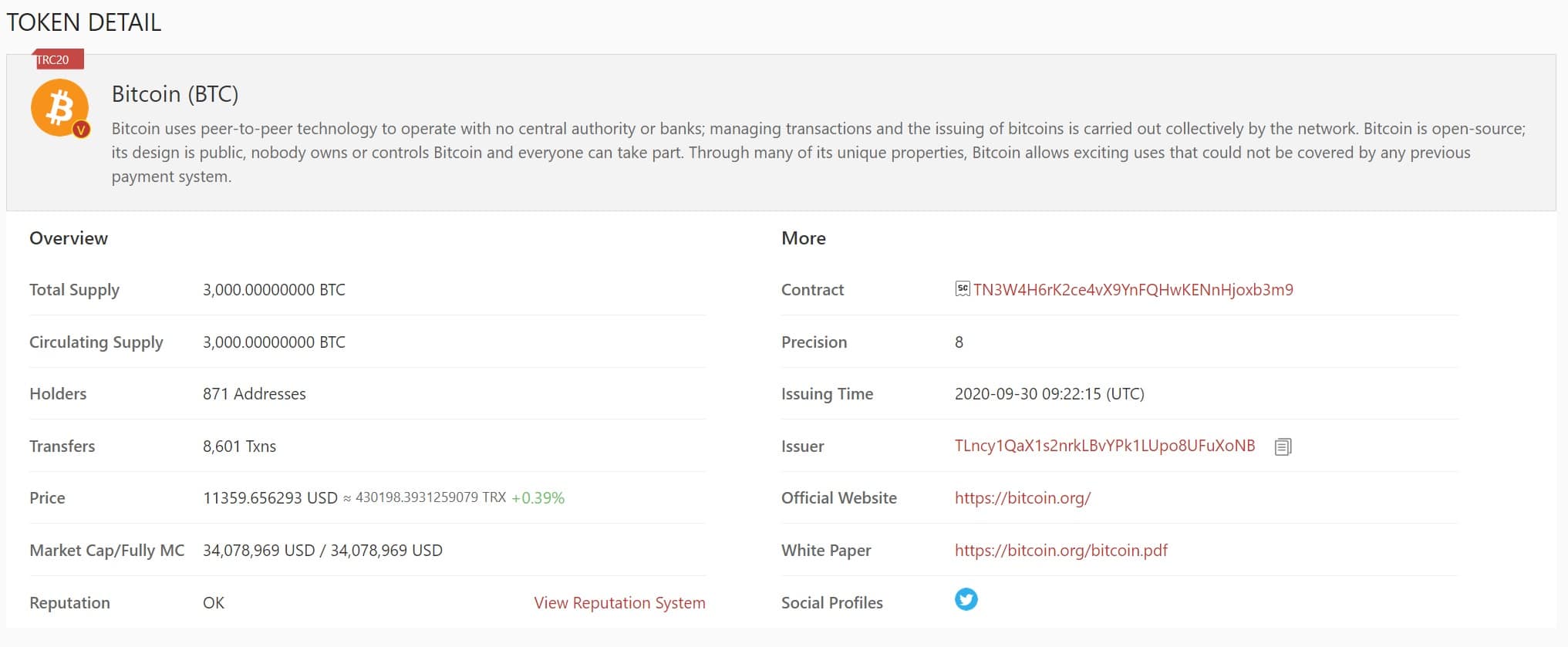Click the Bitcoin orange logo icon
This screenshot has width=1568, height=647.
[59, 108]
